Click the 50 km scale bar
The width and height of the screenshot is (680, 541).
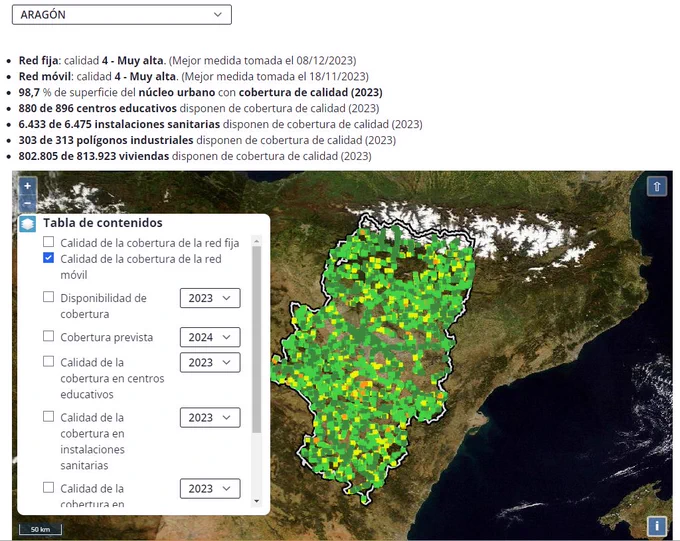point(40,529)
